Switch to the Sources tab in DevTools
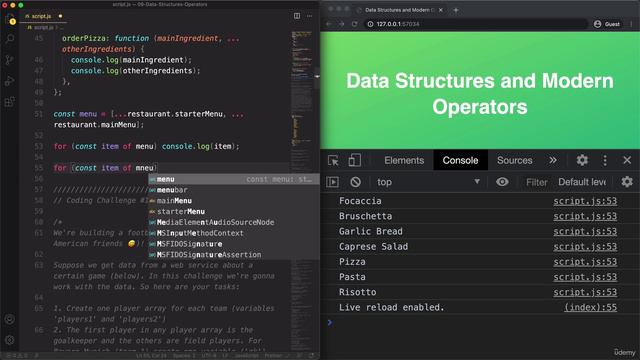 point(514,160)
